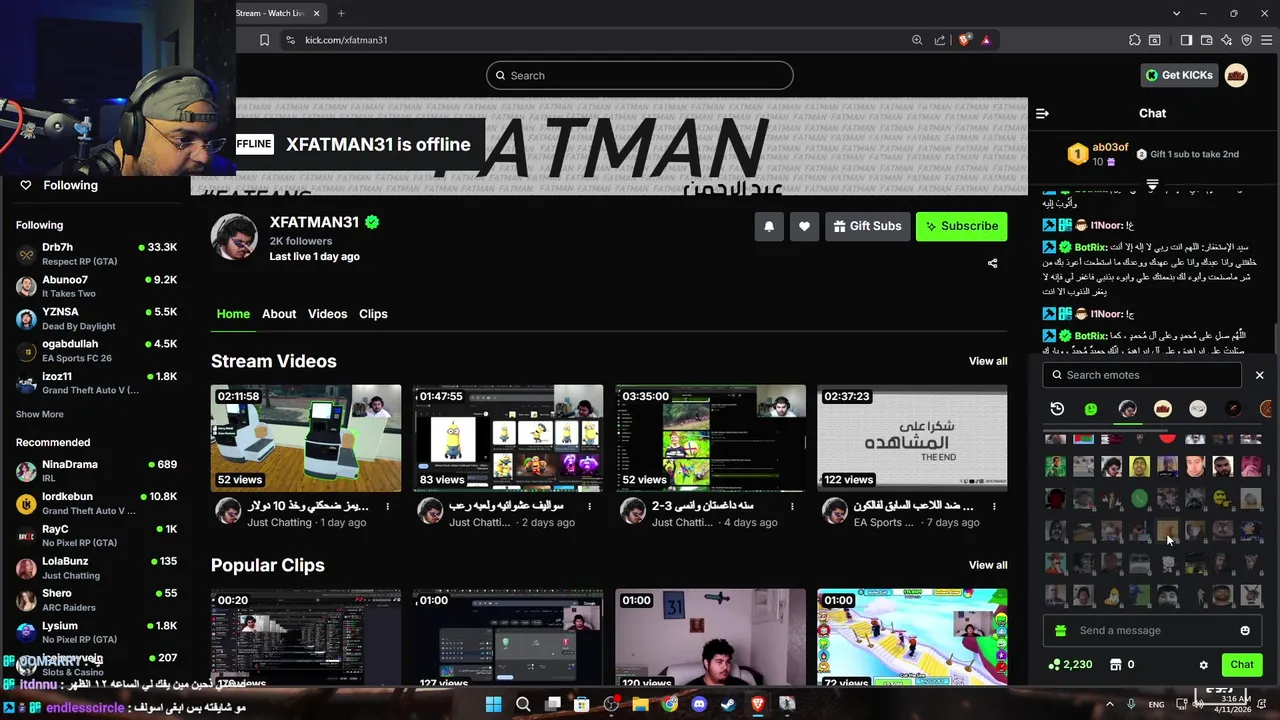This screenshot has height=720, width=1280.
Task: Switch to the Home tab
Action: [x=233, y=314]
